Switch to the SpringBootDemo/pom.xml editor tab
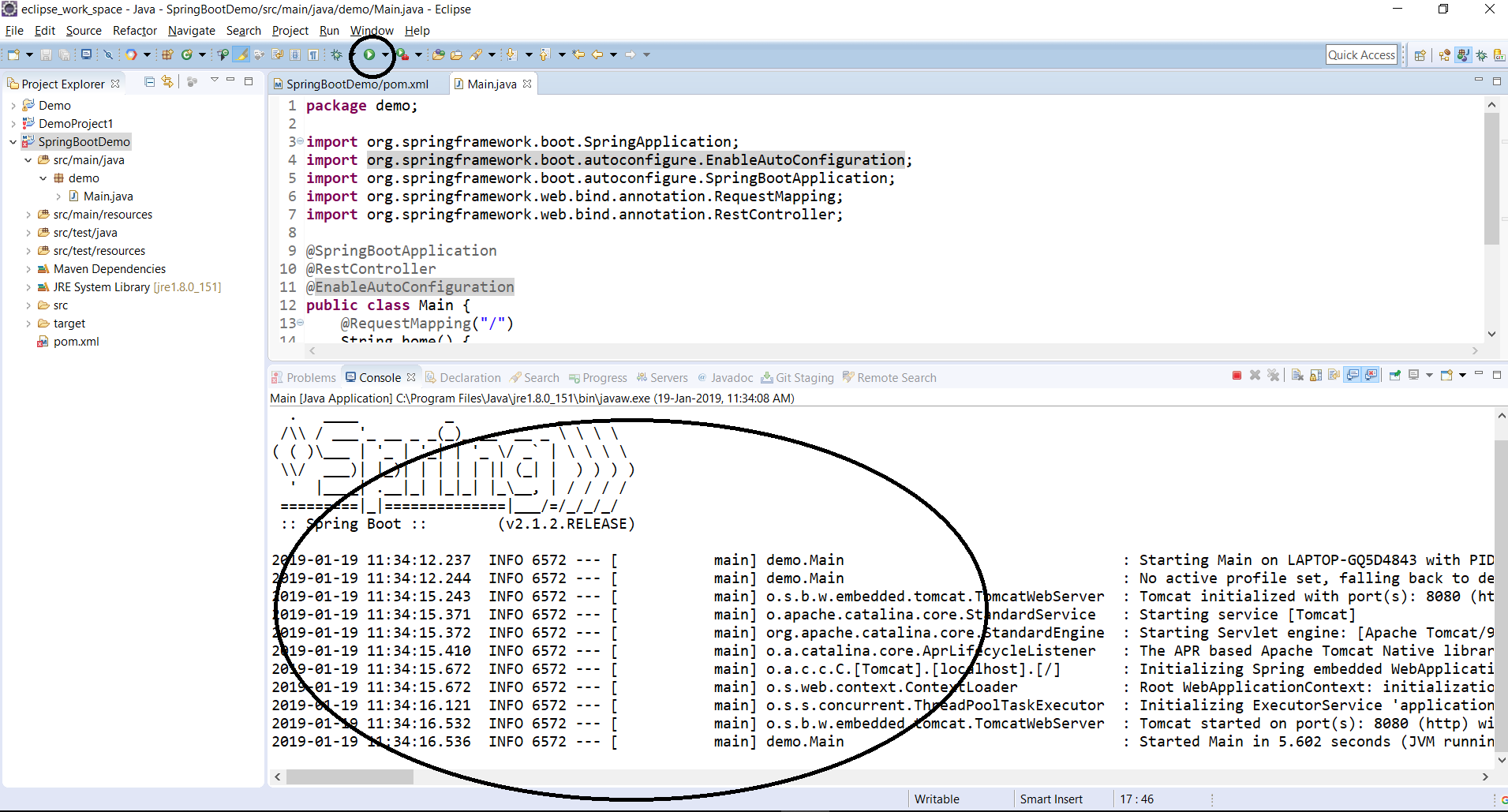This screenshot has height=812, width=1508. pos(357,84)
